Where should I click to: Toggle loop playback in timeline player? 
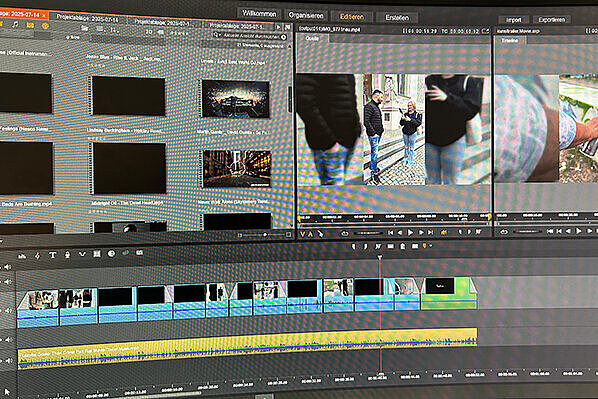[x=504, y=232]
